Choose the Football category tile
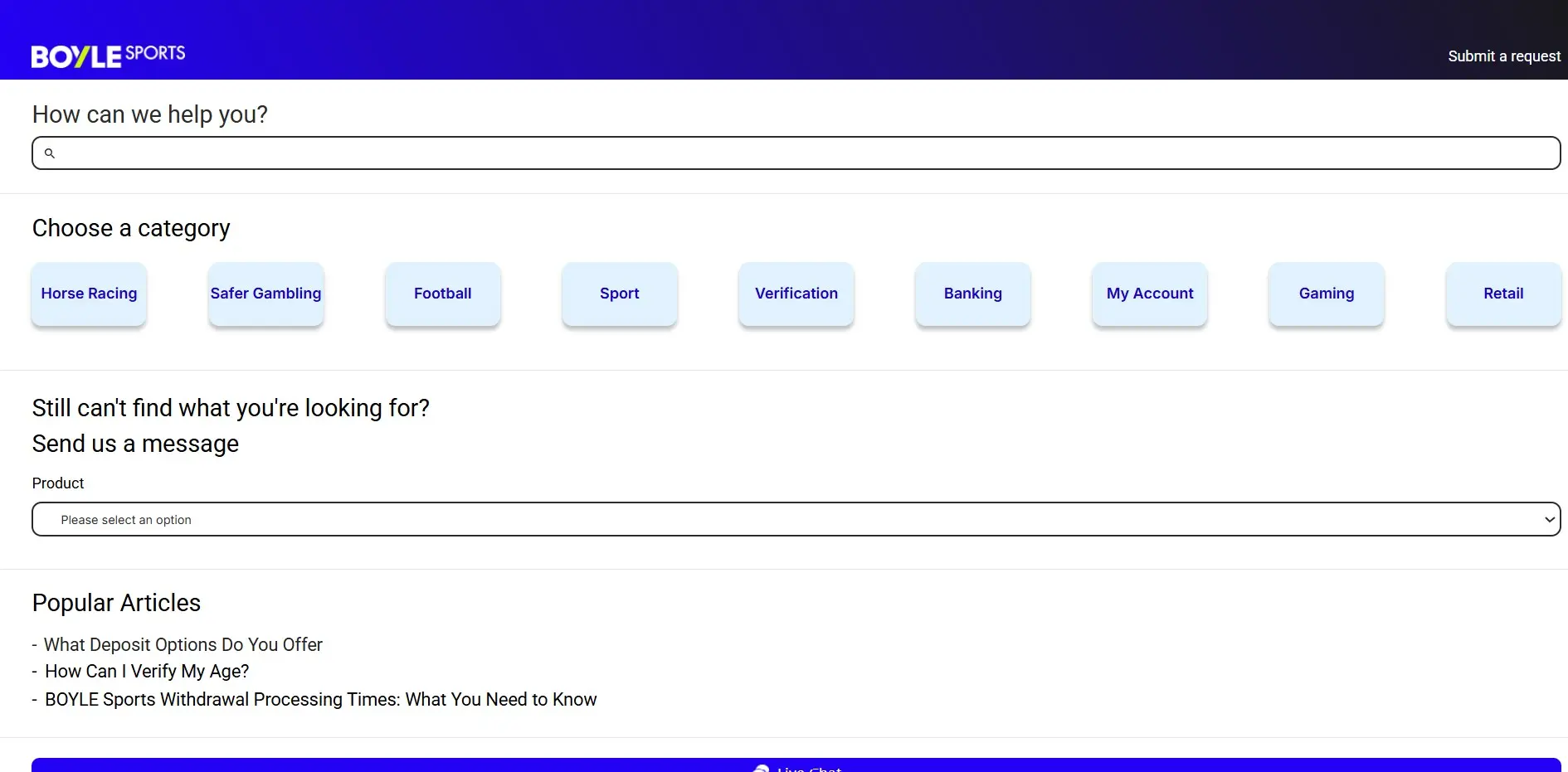Screen dimensions: 1568x772 click(x=442, y=294)
